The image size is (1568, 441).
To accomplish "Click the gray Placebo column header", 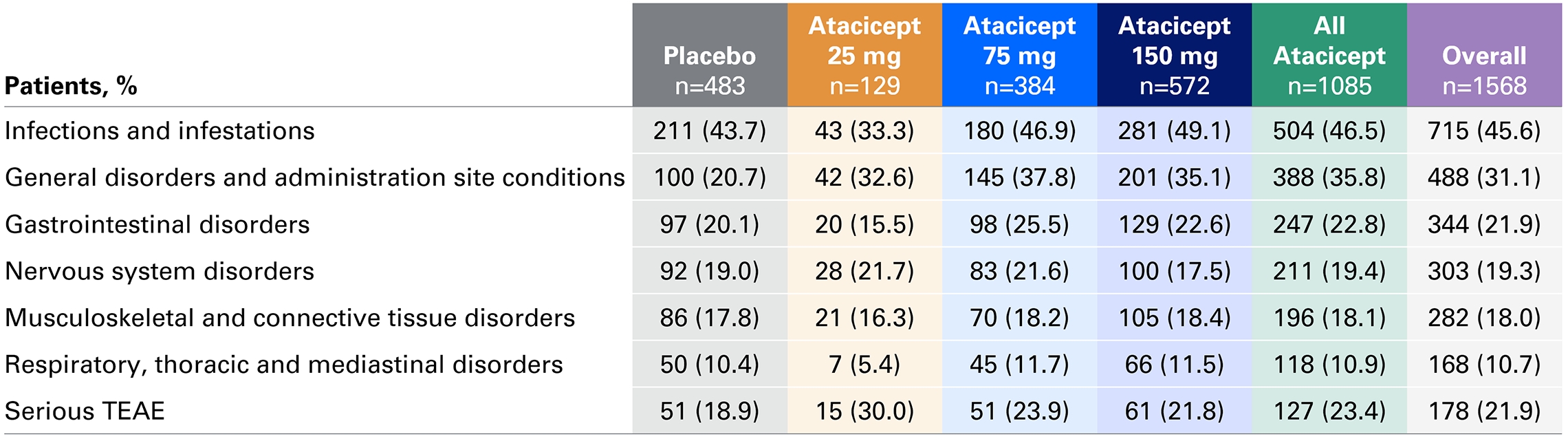I will (x=710, y=56).
